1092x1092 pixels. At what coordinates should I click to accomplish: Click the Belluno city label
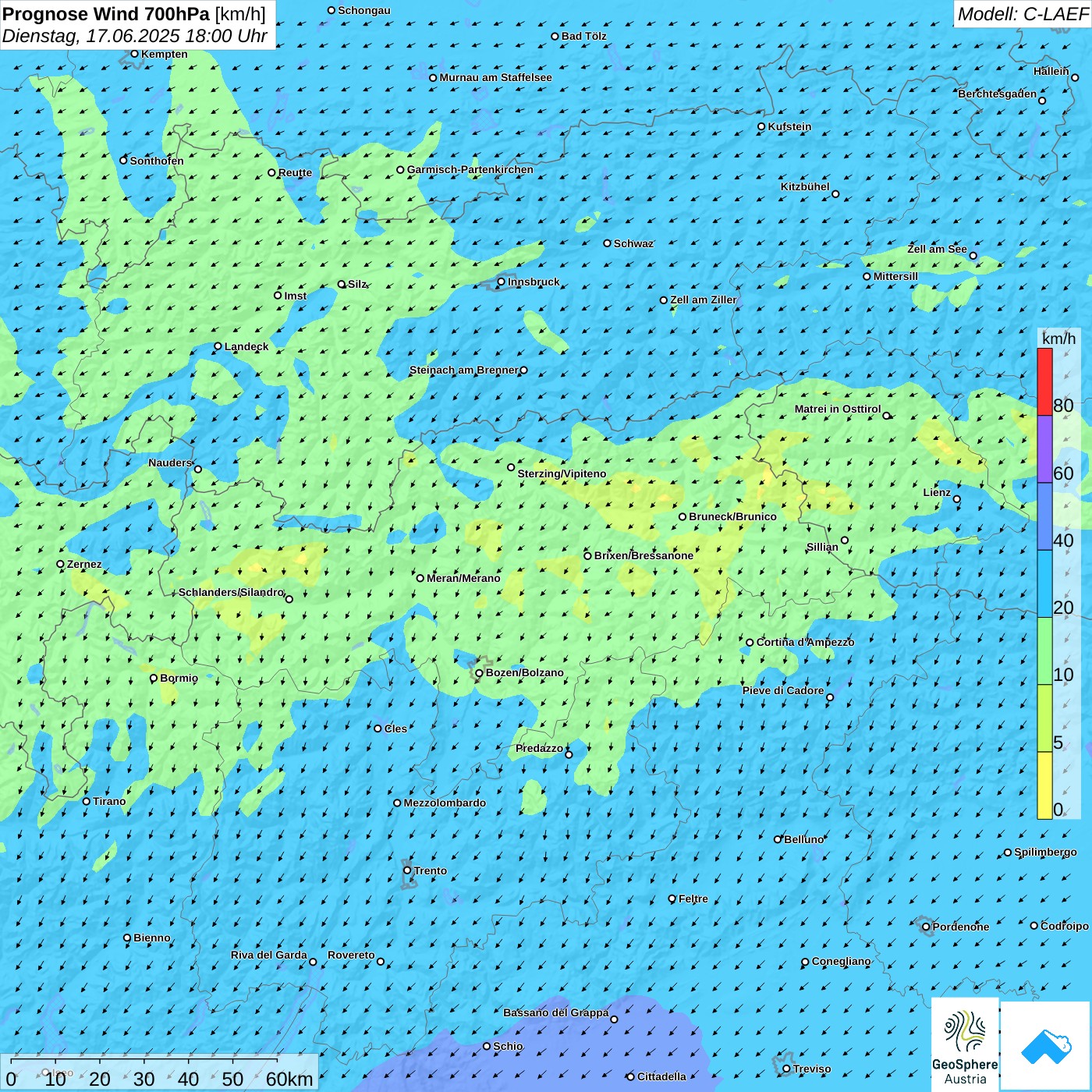803,839
